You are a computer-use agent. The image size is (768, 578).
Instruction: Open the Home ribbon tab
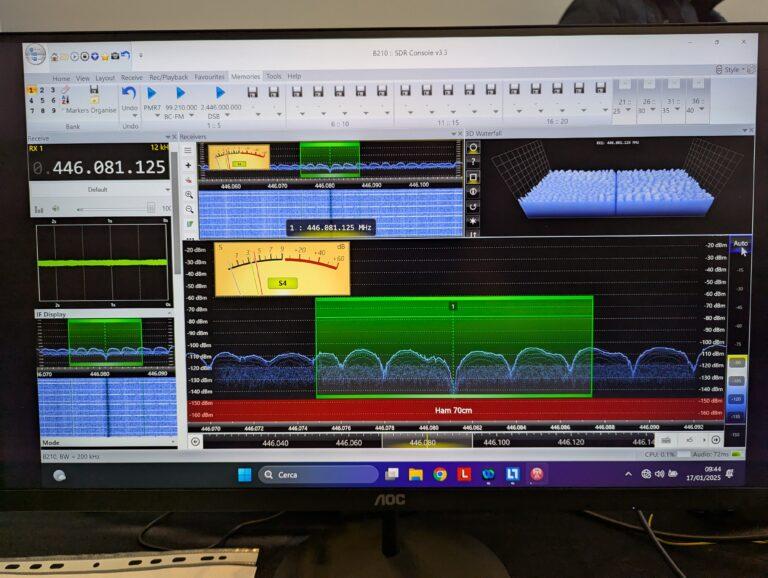[x=61, y=78]
